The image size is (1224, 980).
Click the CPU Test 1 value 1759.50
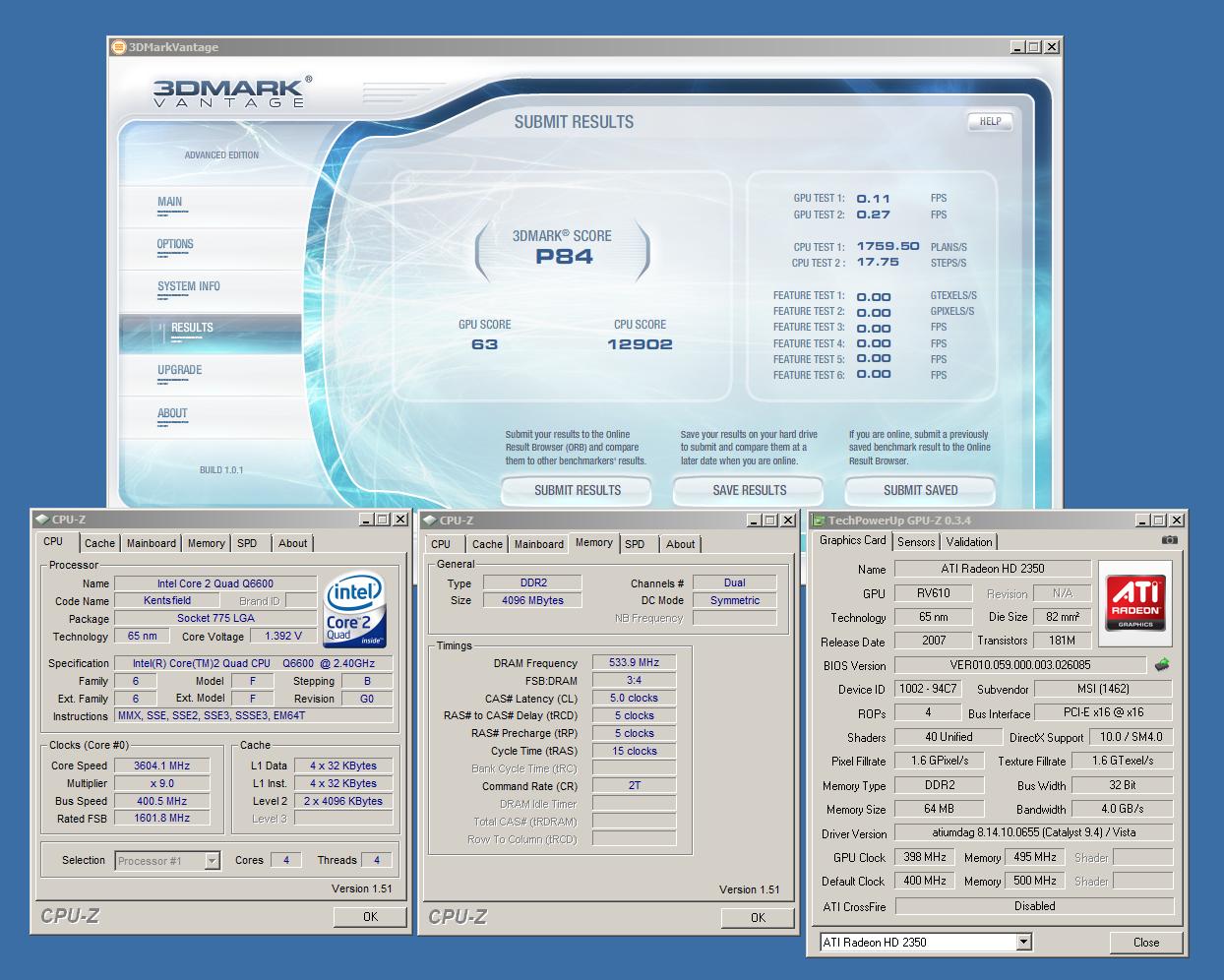(887, 247)
